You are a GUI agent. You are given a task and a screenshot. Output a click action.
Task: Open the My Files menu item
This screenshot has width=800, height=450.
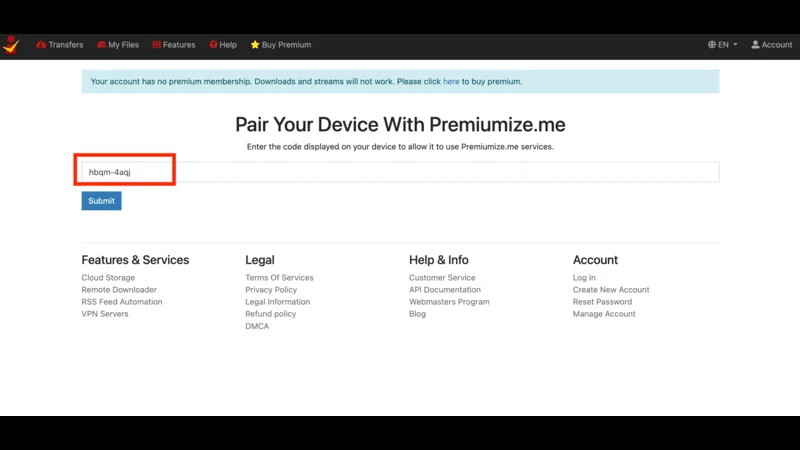point(123,45)
